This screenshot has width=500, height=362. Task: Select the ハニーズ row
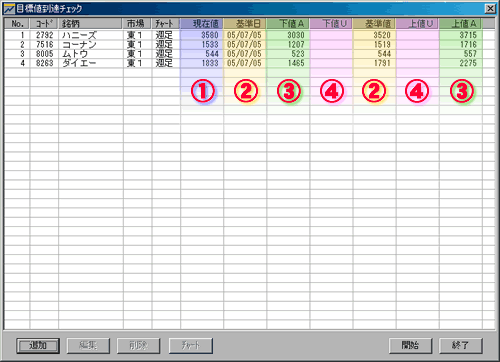(x=243, y=35)
